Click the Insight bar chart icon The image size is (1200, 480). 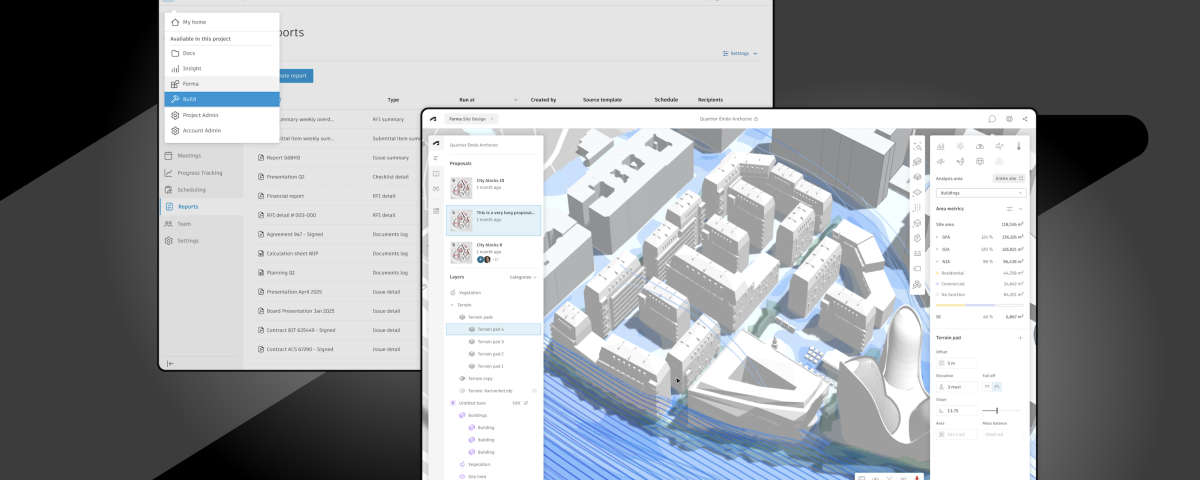tap(175, 68)
